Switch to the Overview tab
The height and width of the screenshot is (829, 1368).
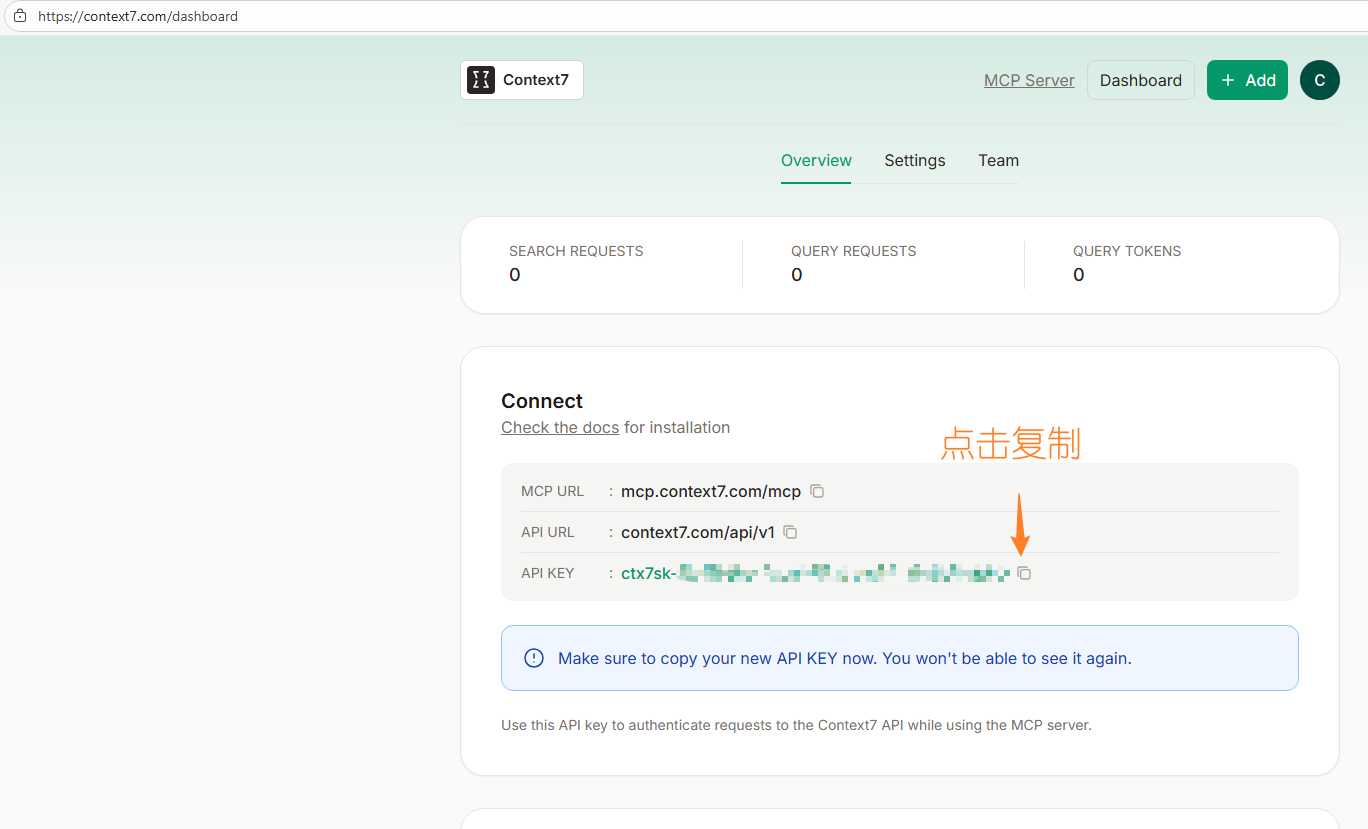816,161
